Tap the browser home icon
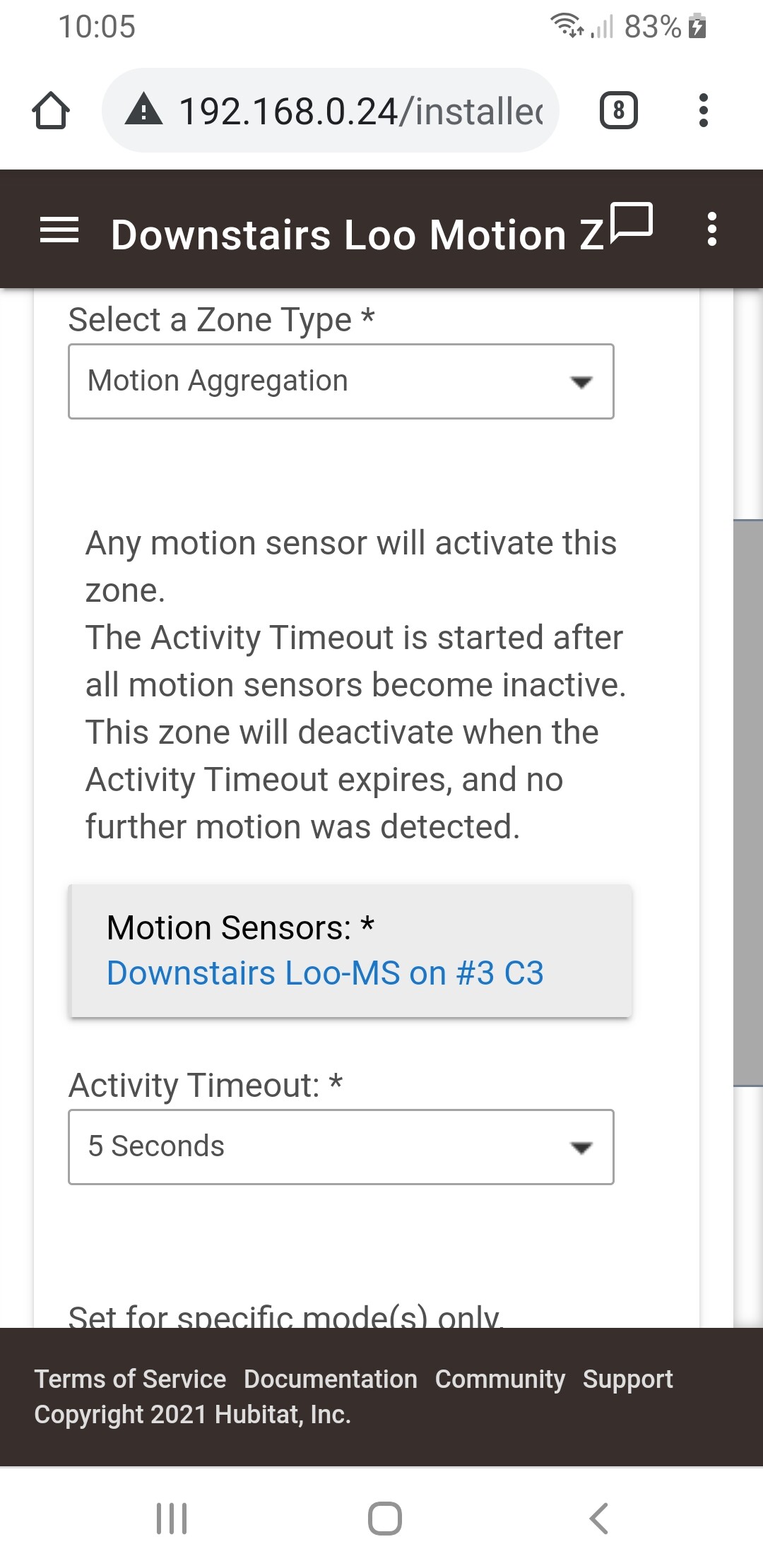 pyautogui.click(x=51, y=111)
